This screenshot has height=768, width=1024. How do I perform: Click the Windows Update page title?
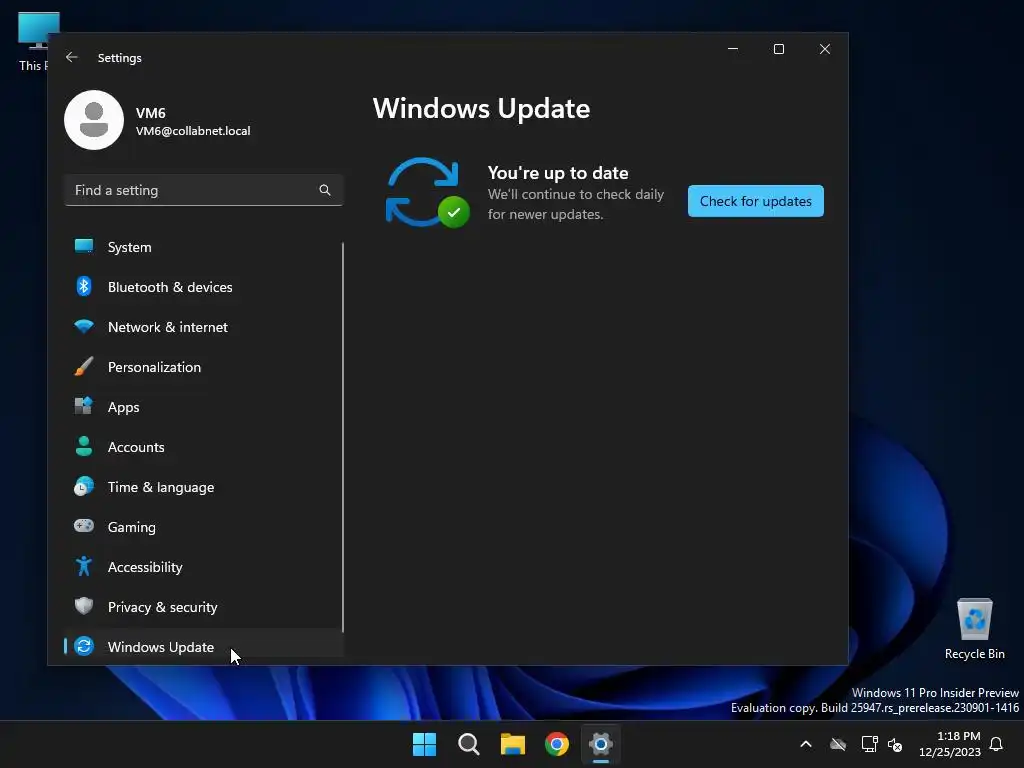coord(481,108)
